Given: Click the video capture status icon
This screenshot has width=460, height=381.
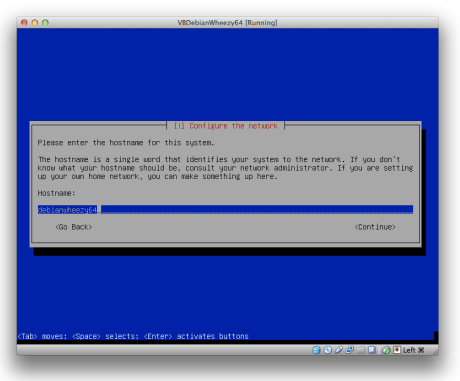Looking at the screenshot, I should coord(372,350).
